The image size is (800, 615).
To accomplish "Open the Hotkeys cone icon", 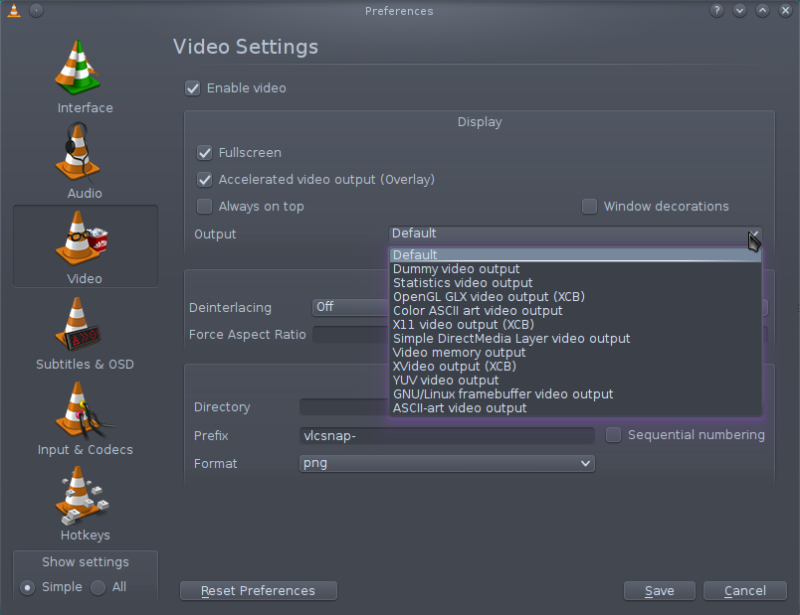I will coord(82,496).
